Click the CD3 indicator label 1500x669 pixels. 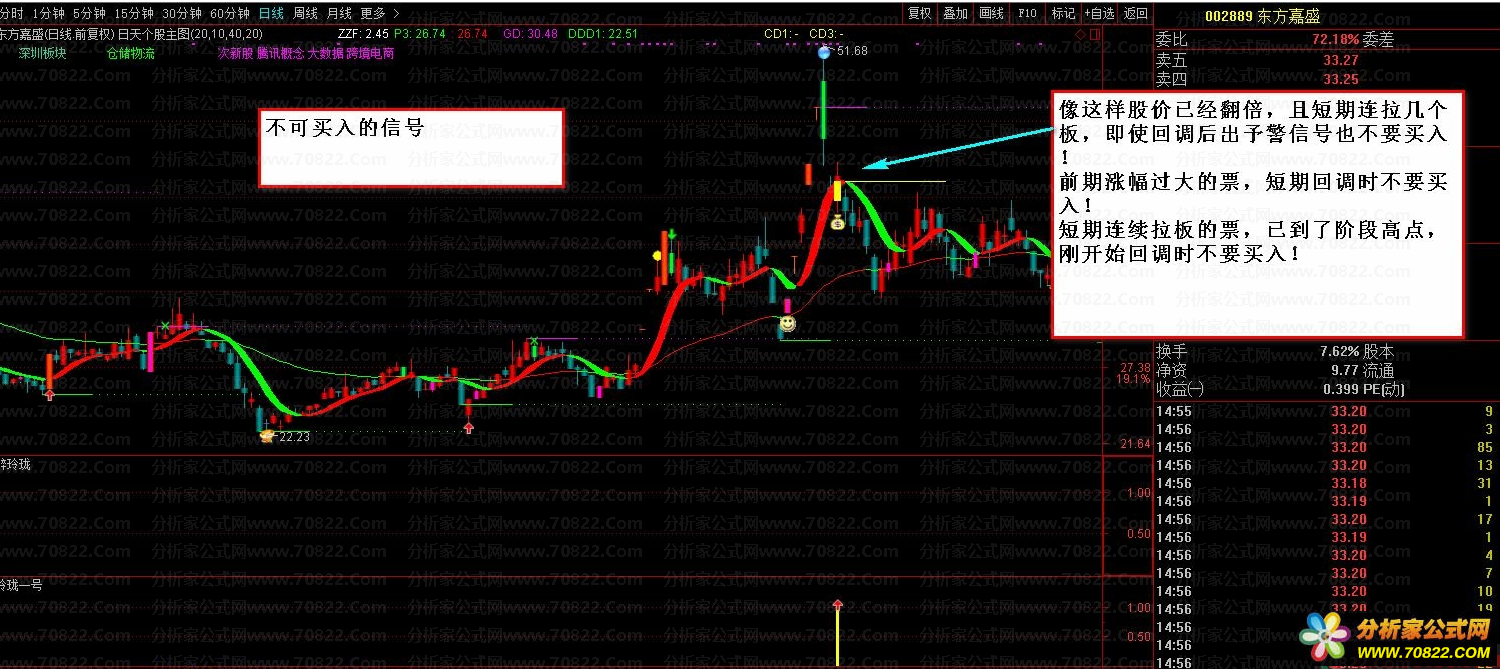tap(826, 33)
